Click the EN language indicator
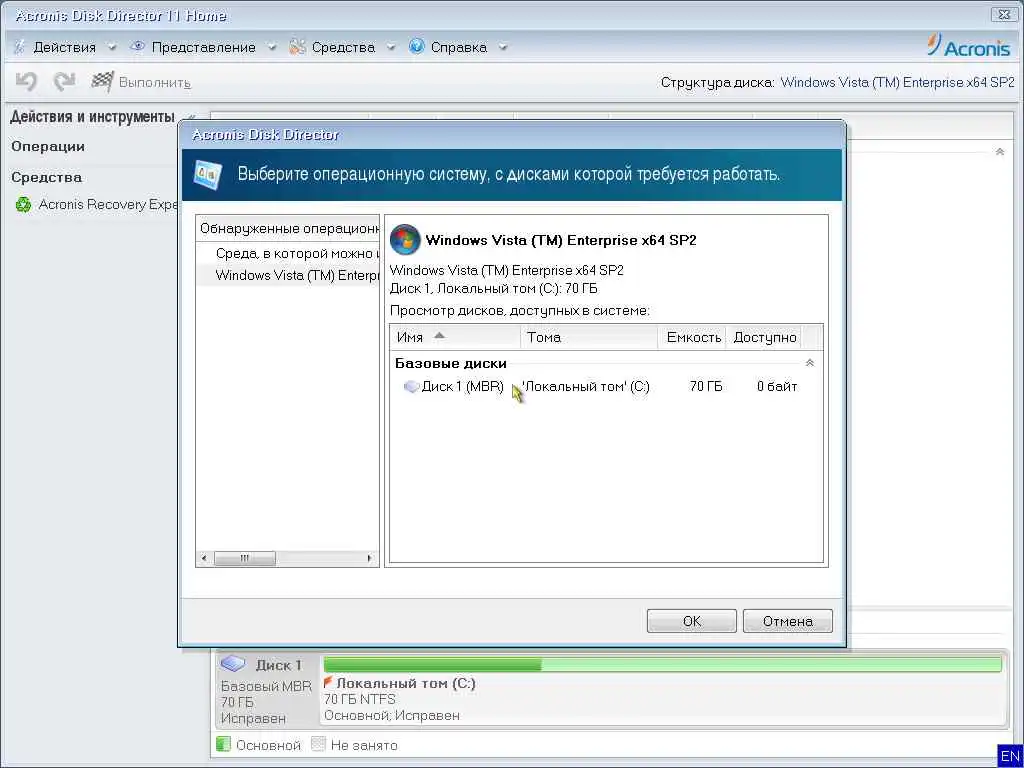Viewport: 1024px width, 768px height. 1010,756
